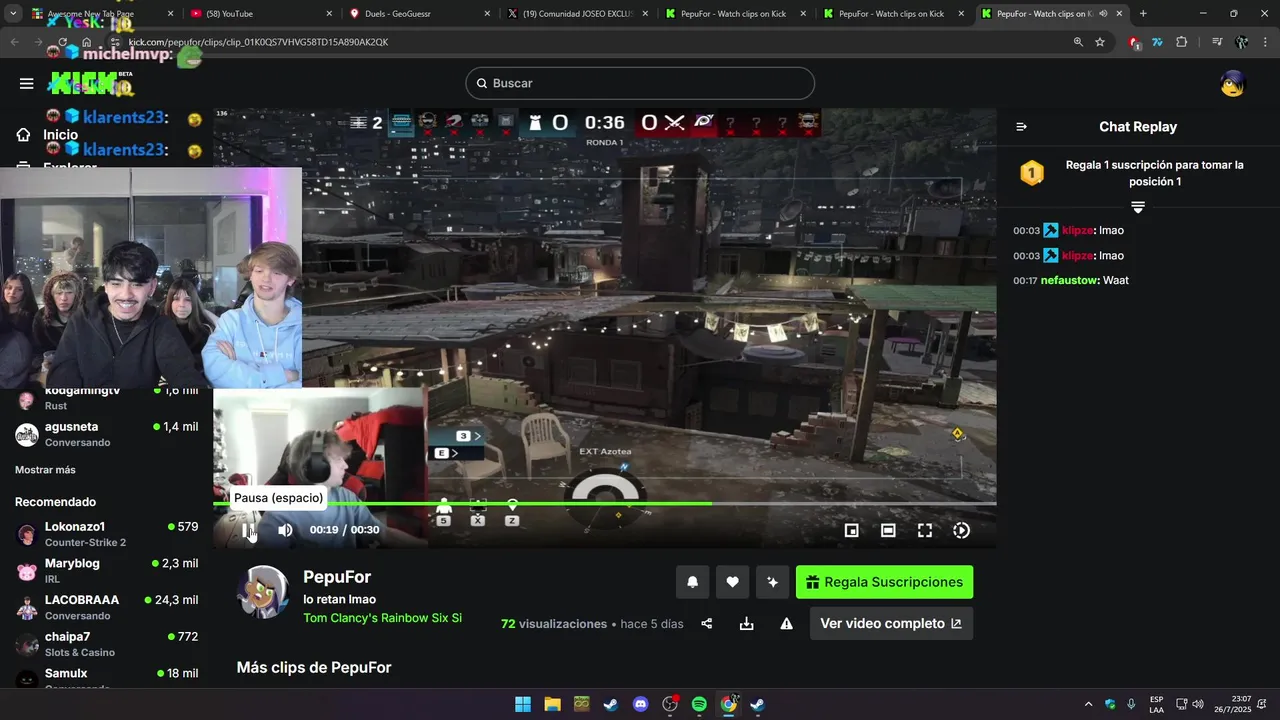Mute the clip using the speaker icon

[285, 530]
